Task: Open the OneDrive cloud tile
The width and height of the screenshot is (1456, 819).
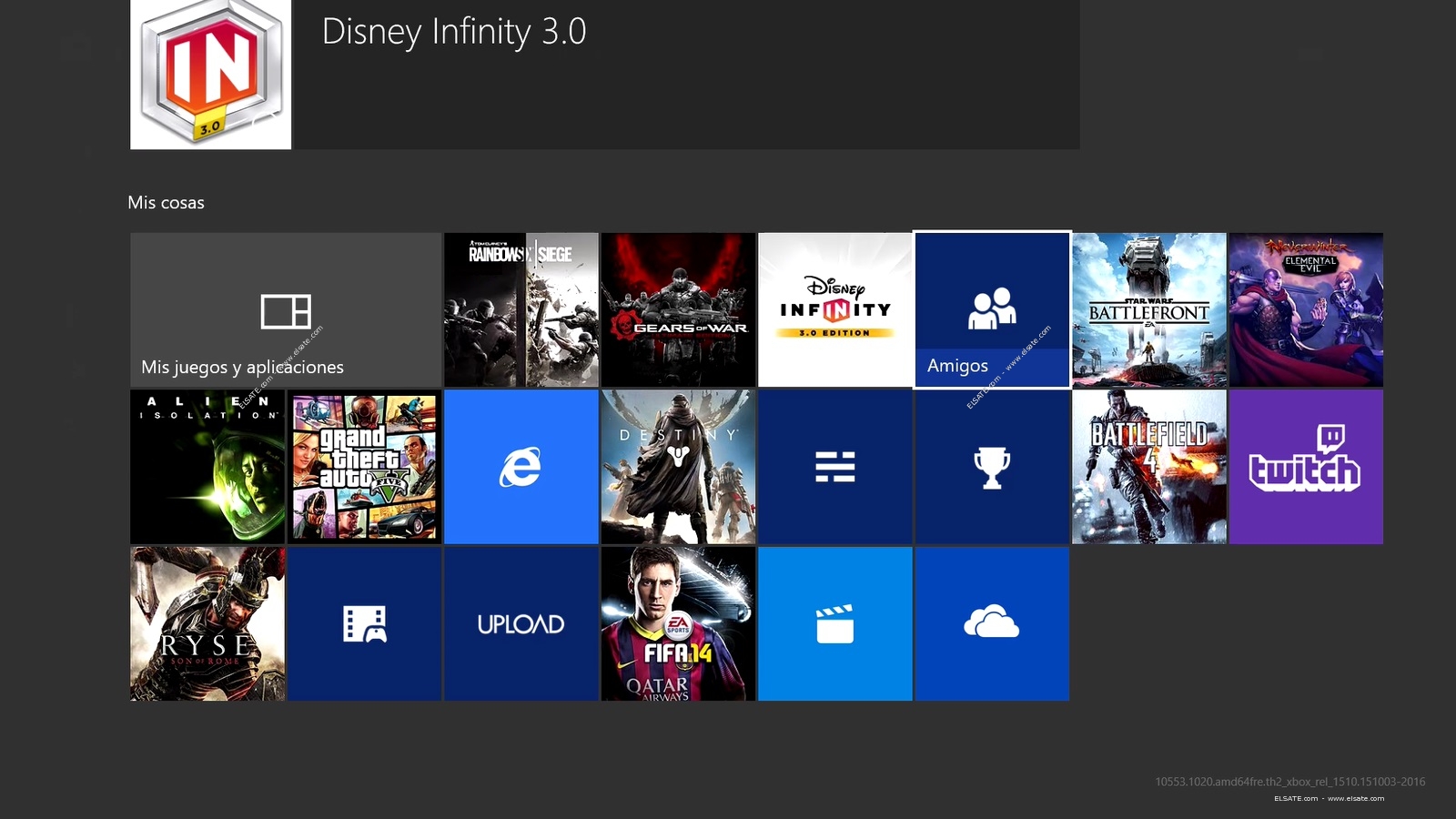Action: click(992, 623)
